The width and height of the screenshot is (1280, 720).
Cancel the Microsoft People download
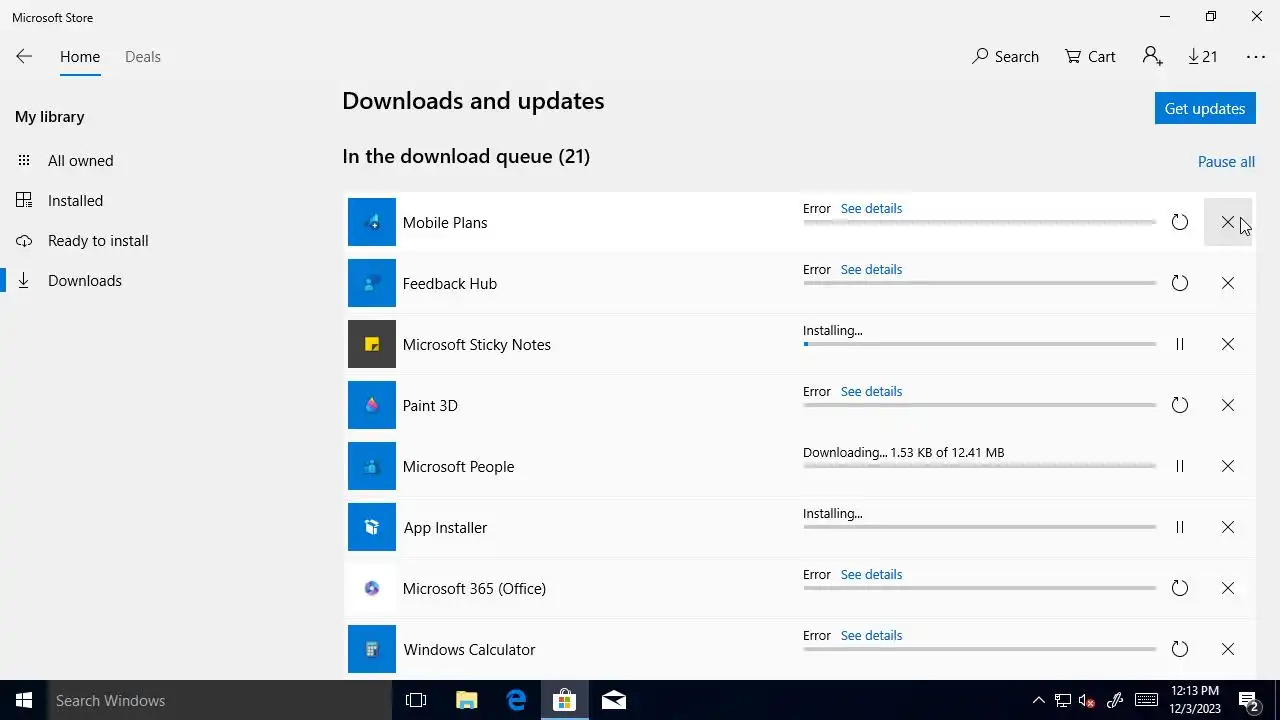tap(1228, 466)
